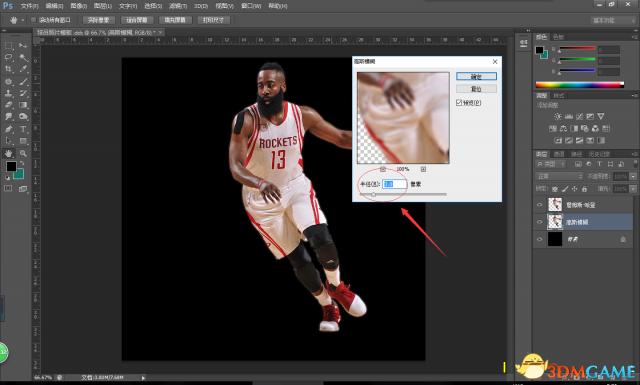The image size is (640, 385).
Task: Select the Gradient tool
Action: [x=23, y=105]
